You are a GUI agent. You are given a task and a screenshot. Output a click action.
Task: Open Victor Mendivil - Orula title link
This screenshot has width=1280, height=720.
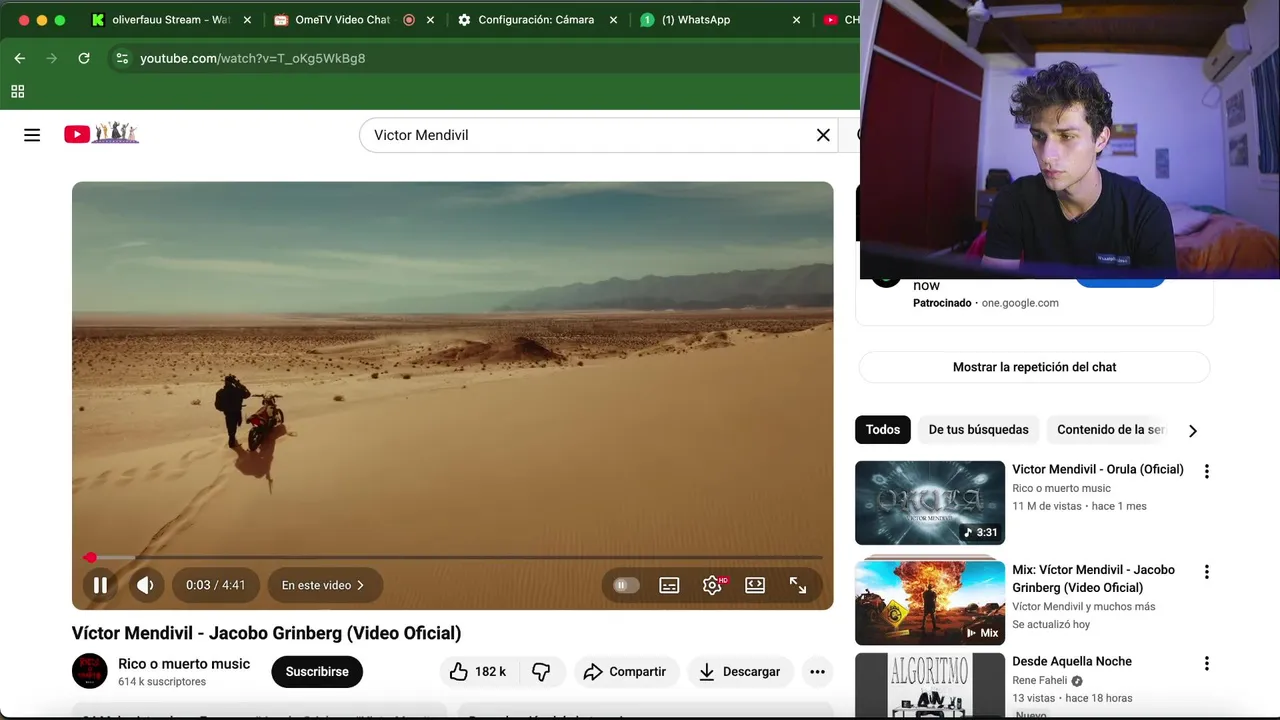[x=1097, y=469]
